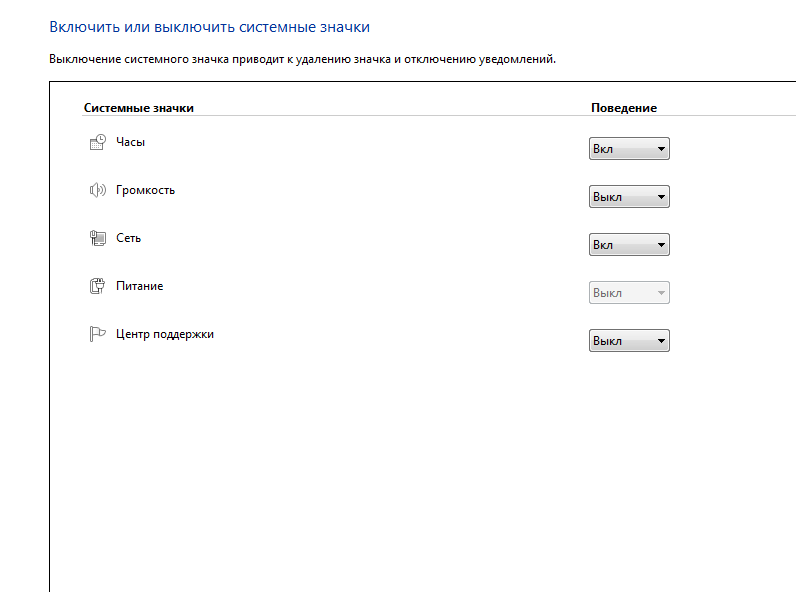The height and width of the screenshot is (592, 796).
Task: Click the speaker icon beside Громкость
Action: [x=97, y=190]
